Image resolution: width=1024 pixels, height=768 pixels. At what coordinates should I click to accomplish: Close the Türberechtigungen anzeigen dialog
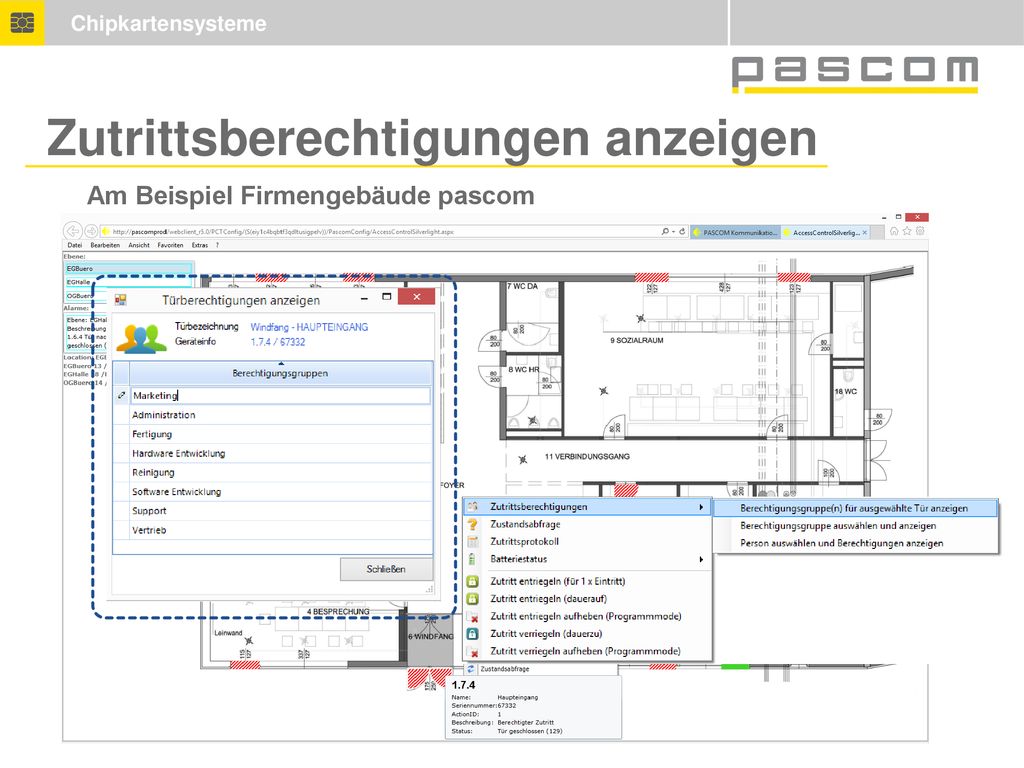pos(417,297)
